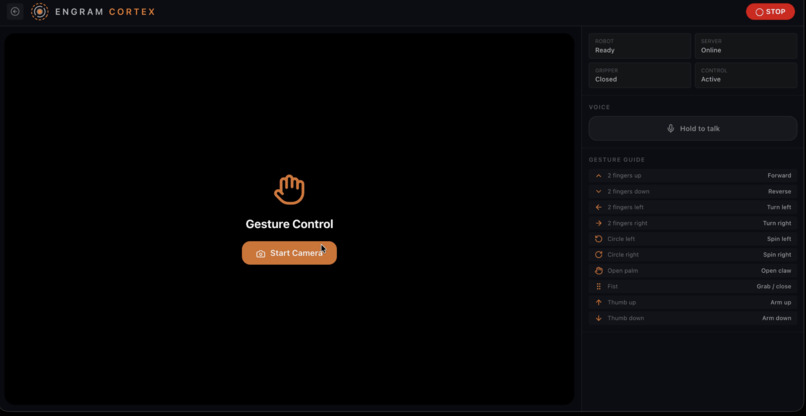Click the 'Turn right' action label
Image resolution: width=806 pixels, height=416 pixels.
[777, 223]
